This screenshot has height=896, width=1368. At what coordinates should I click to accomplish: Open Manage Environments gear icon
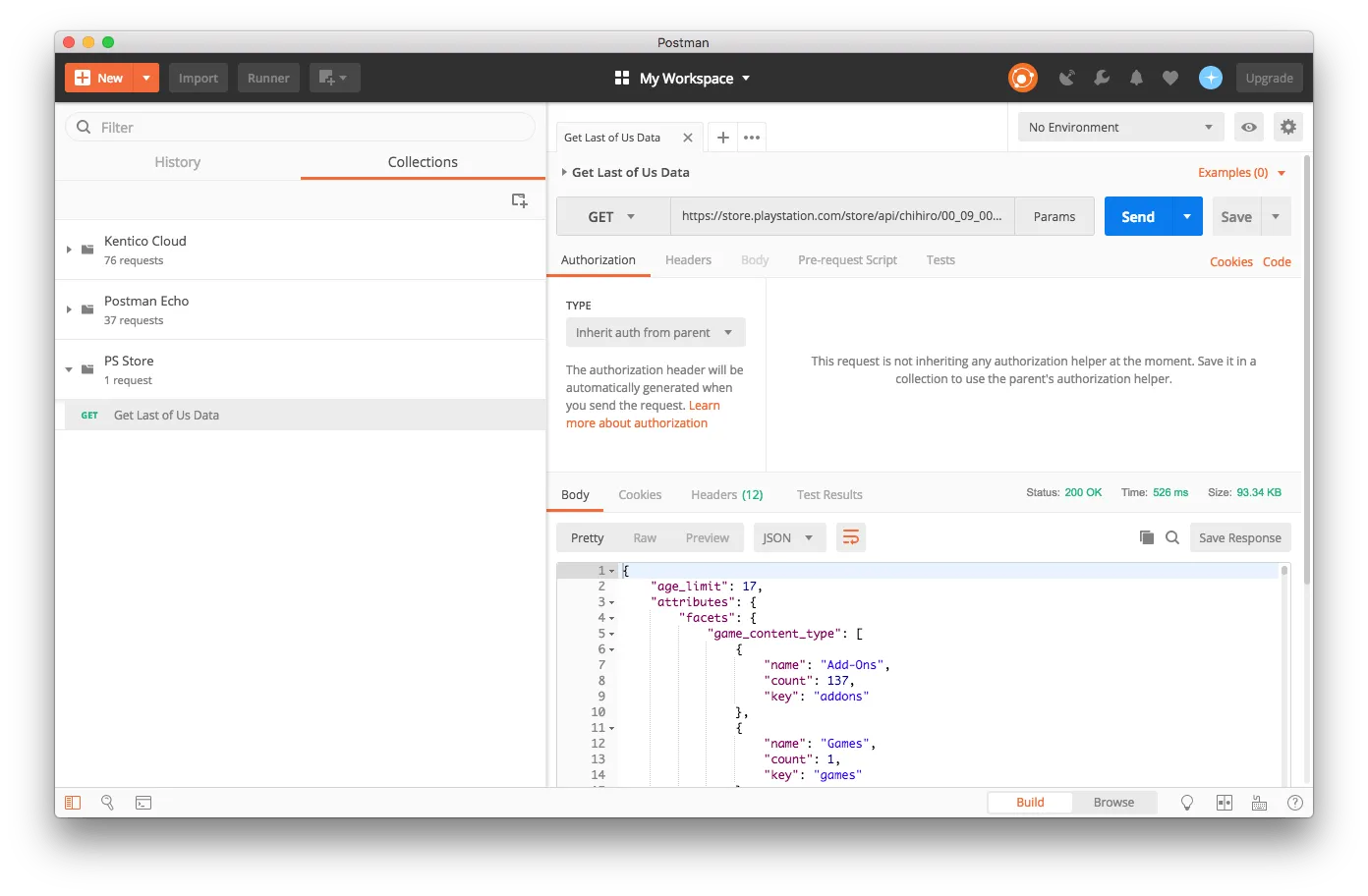click(x=1288, y=127)
